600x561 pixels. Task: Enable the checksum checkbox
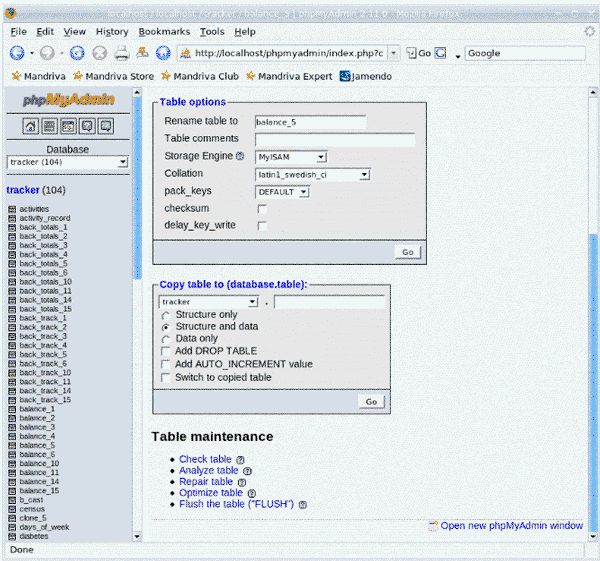point(262,209)
